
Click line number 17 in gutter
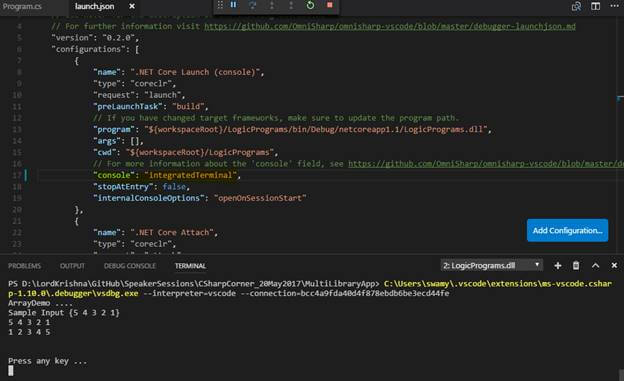coord(17,175)
